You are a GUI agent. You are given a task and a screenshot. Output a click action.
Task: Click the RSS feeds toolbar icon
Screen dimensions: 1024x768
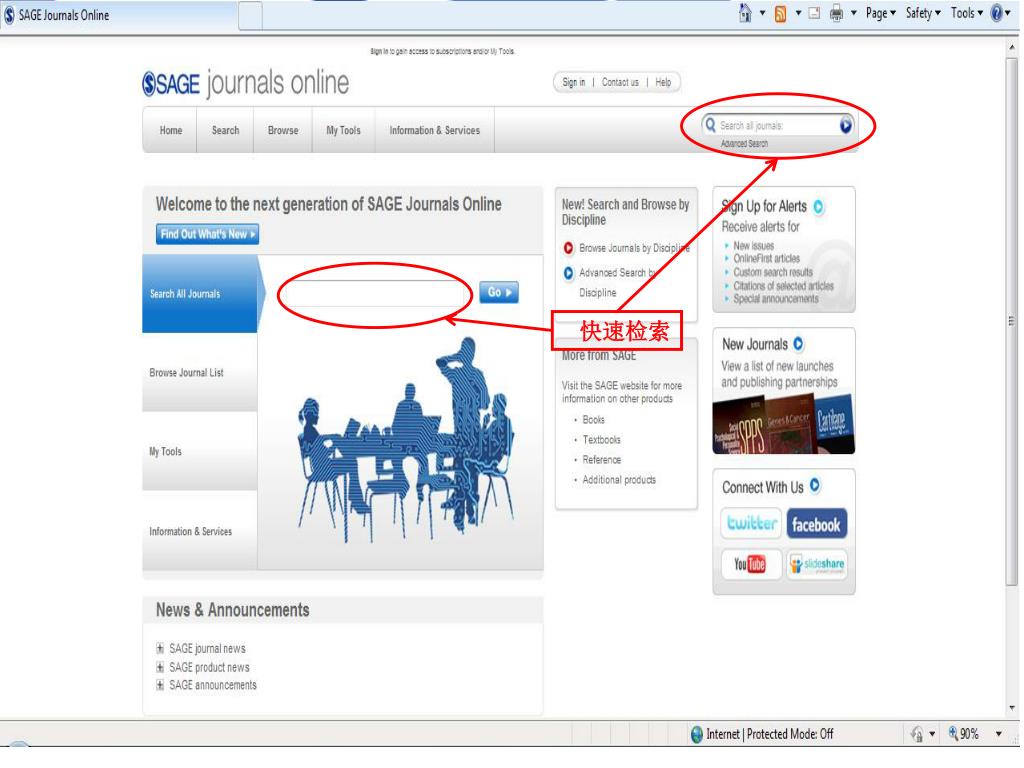click(780, 14)
